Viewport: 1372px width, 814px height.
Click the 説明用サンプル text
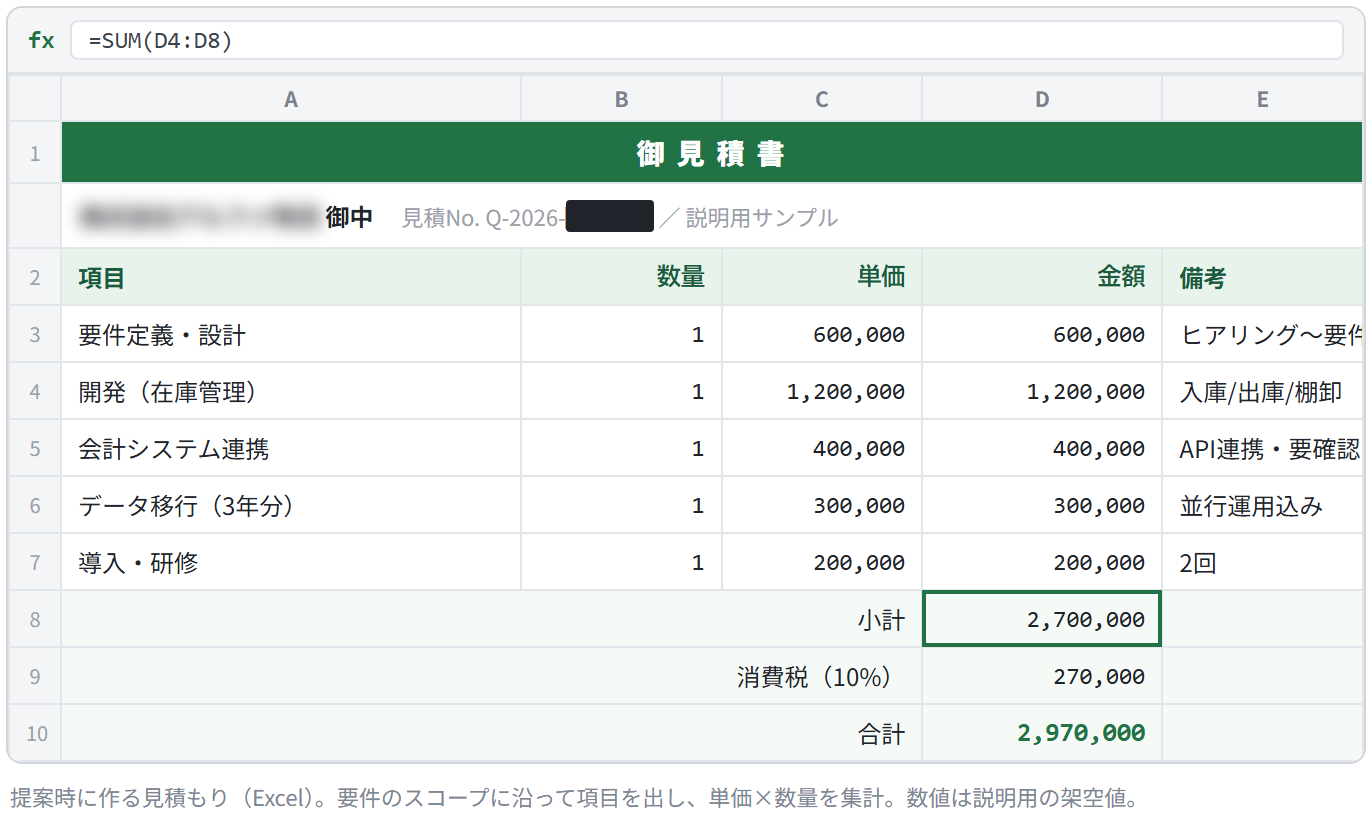pos(762,217)
